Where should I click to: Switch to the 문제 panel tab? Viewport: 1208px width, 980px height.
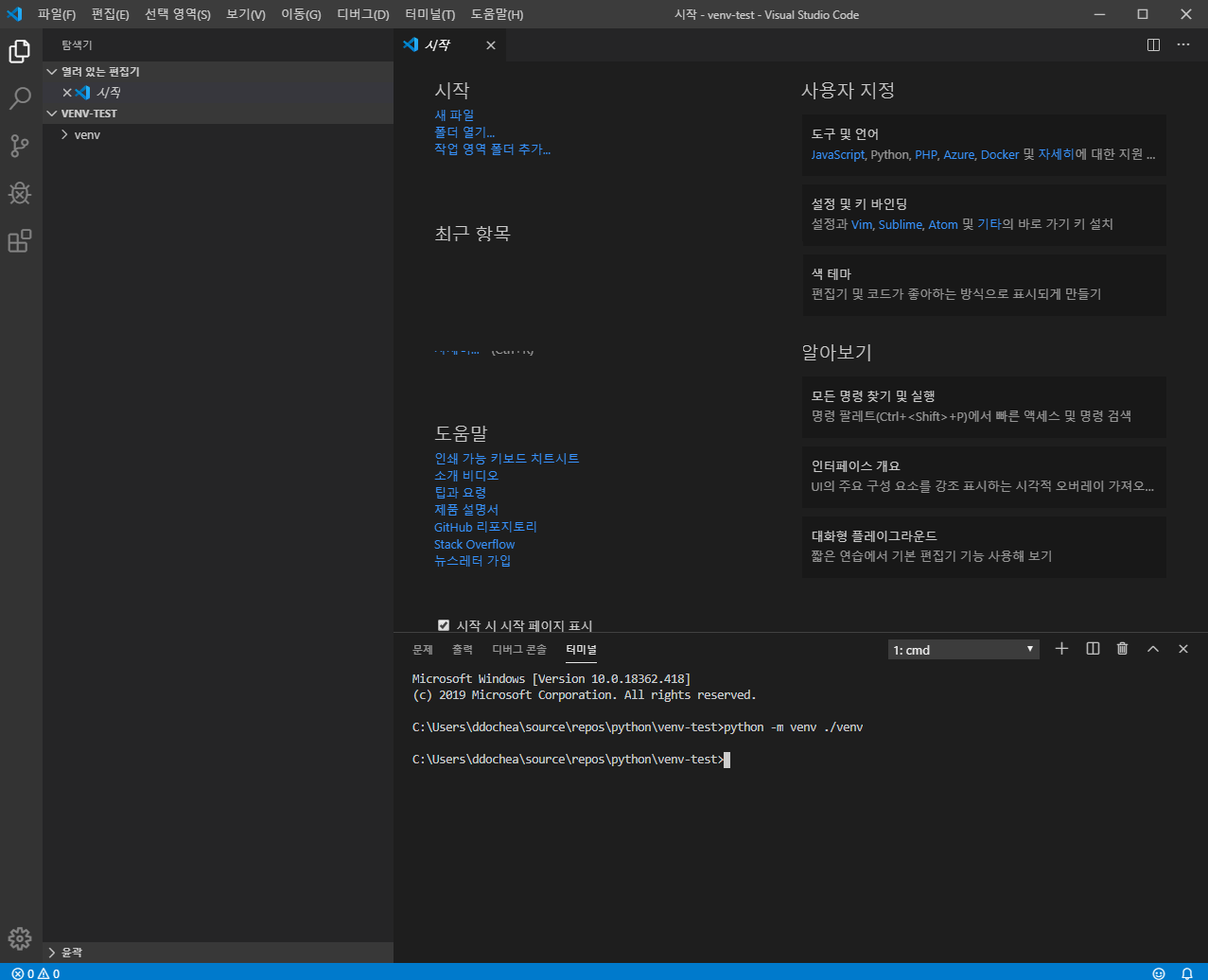click(423, 650)
